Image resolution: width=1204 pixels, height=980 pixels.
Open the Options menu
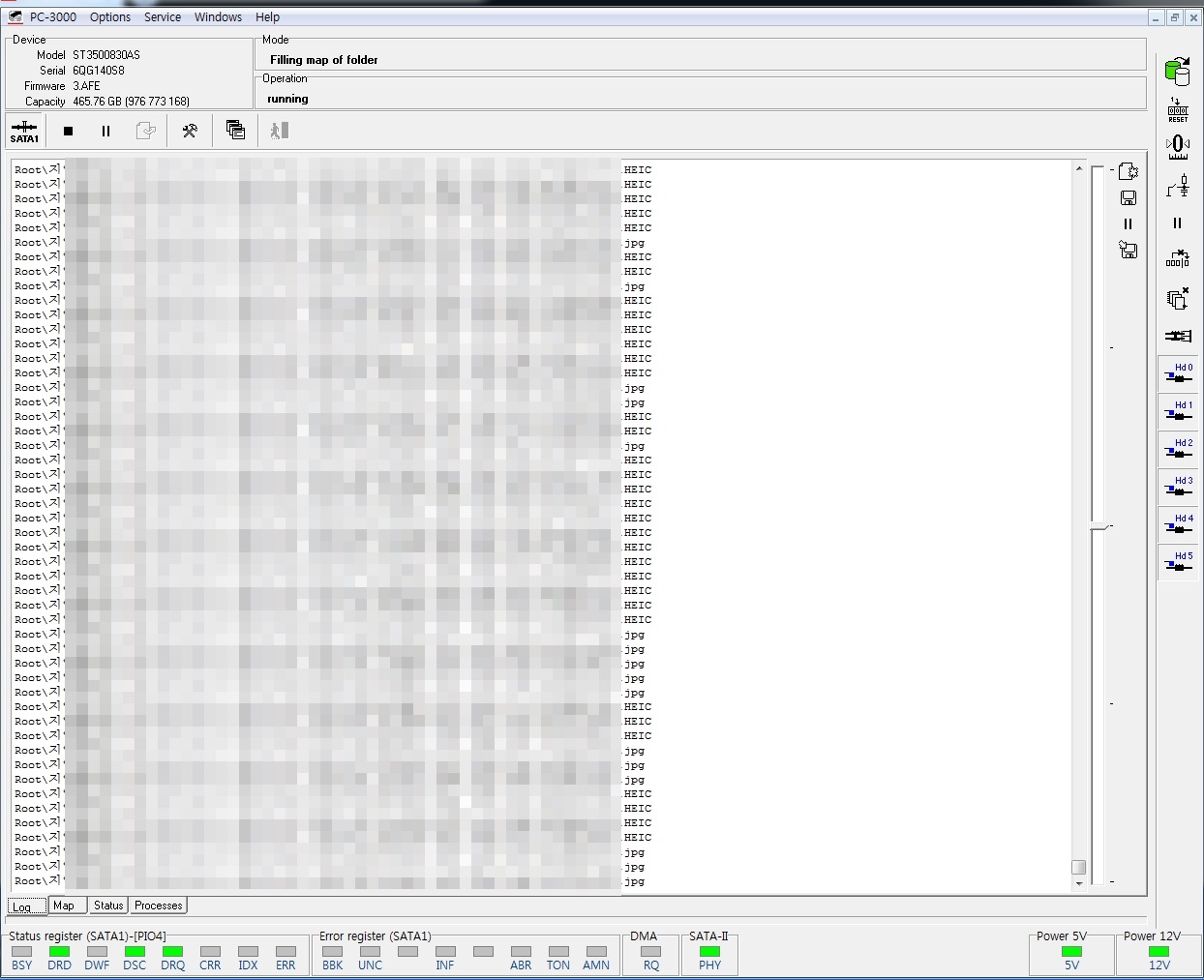(110, 17)
